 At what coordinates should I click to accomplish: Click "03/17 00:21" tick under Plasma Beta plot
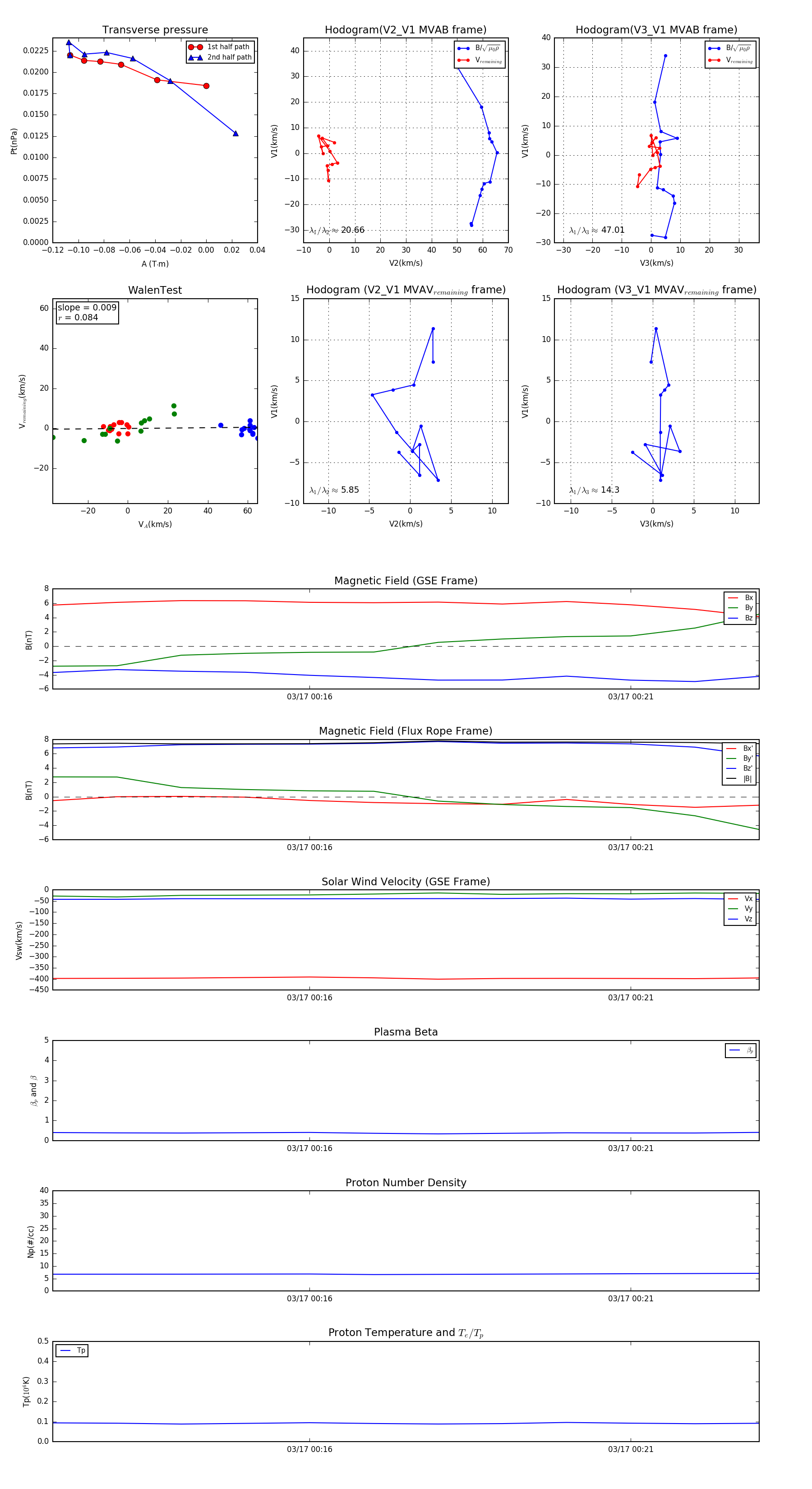pyautogui.click(x=631, y=1148)
